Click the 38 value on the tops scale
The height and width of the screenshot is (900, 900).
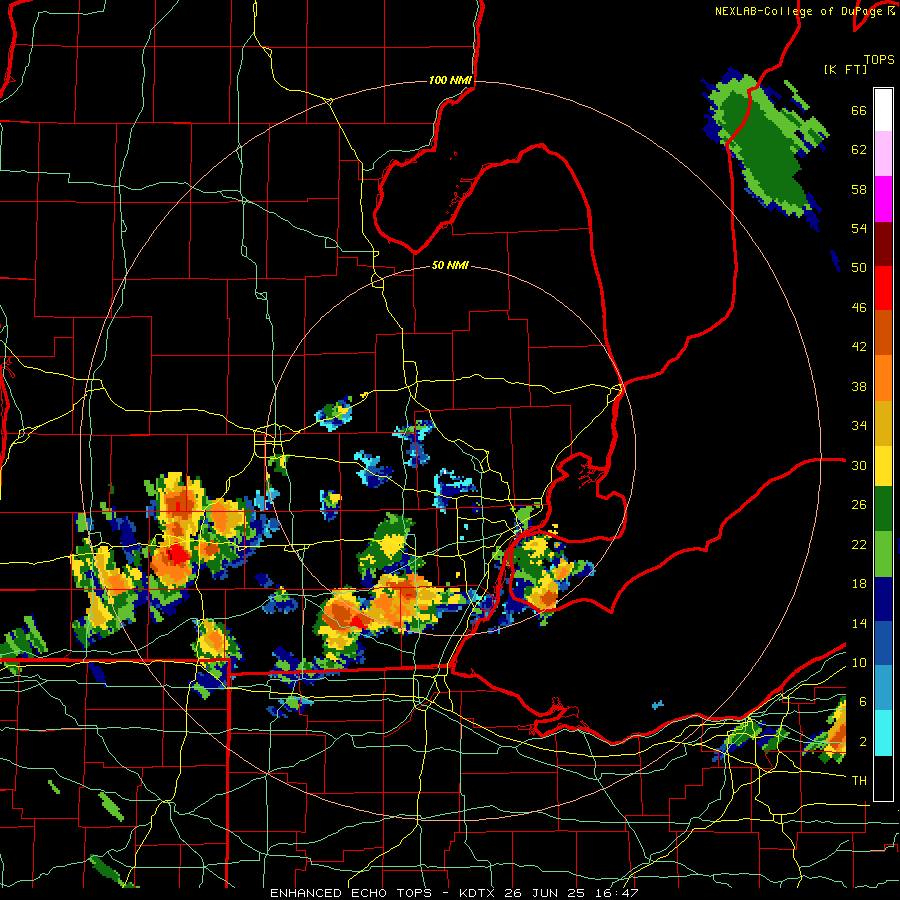pyautogui.click(x=859, y=386)
